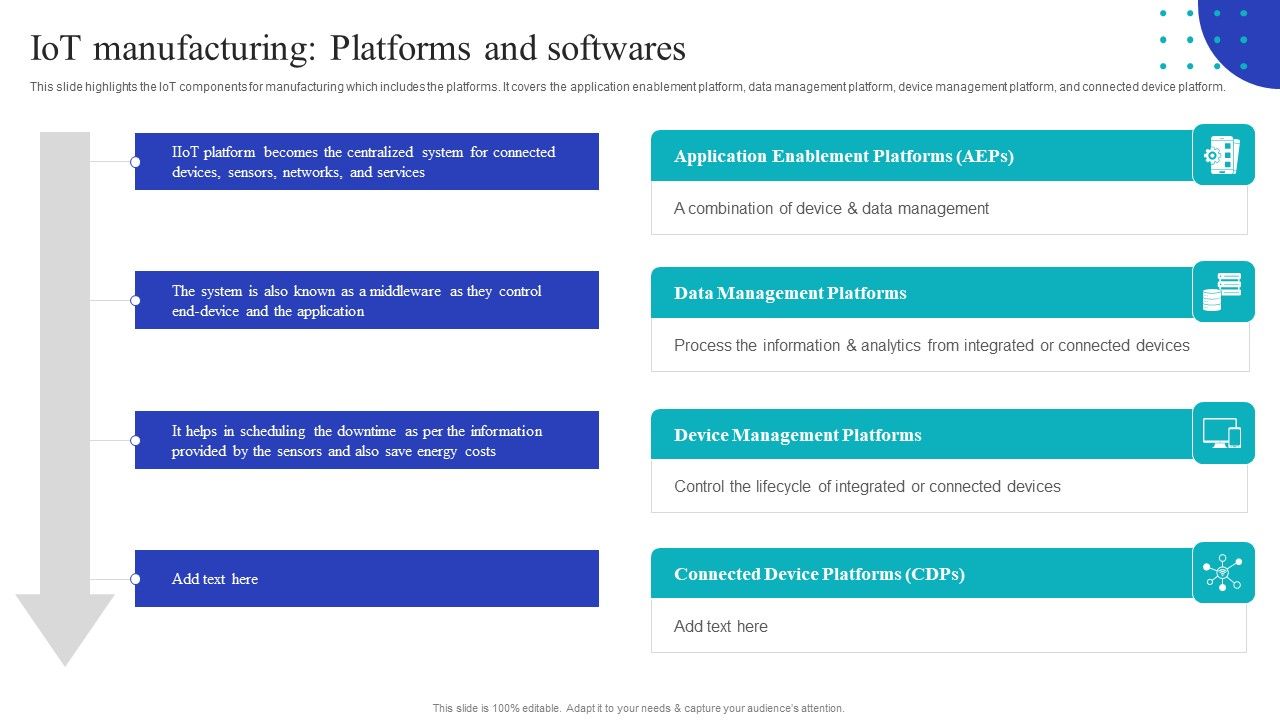Select the 'Application Enablement Platforms (AEPs)' header
Image resolution: width=1280 pixels, height=720 pixels.
pos(922,156)
